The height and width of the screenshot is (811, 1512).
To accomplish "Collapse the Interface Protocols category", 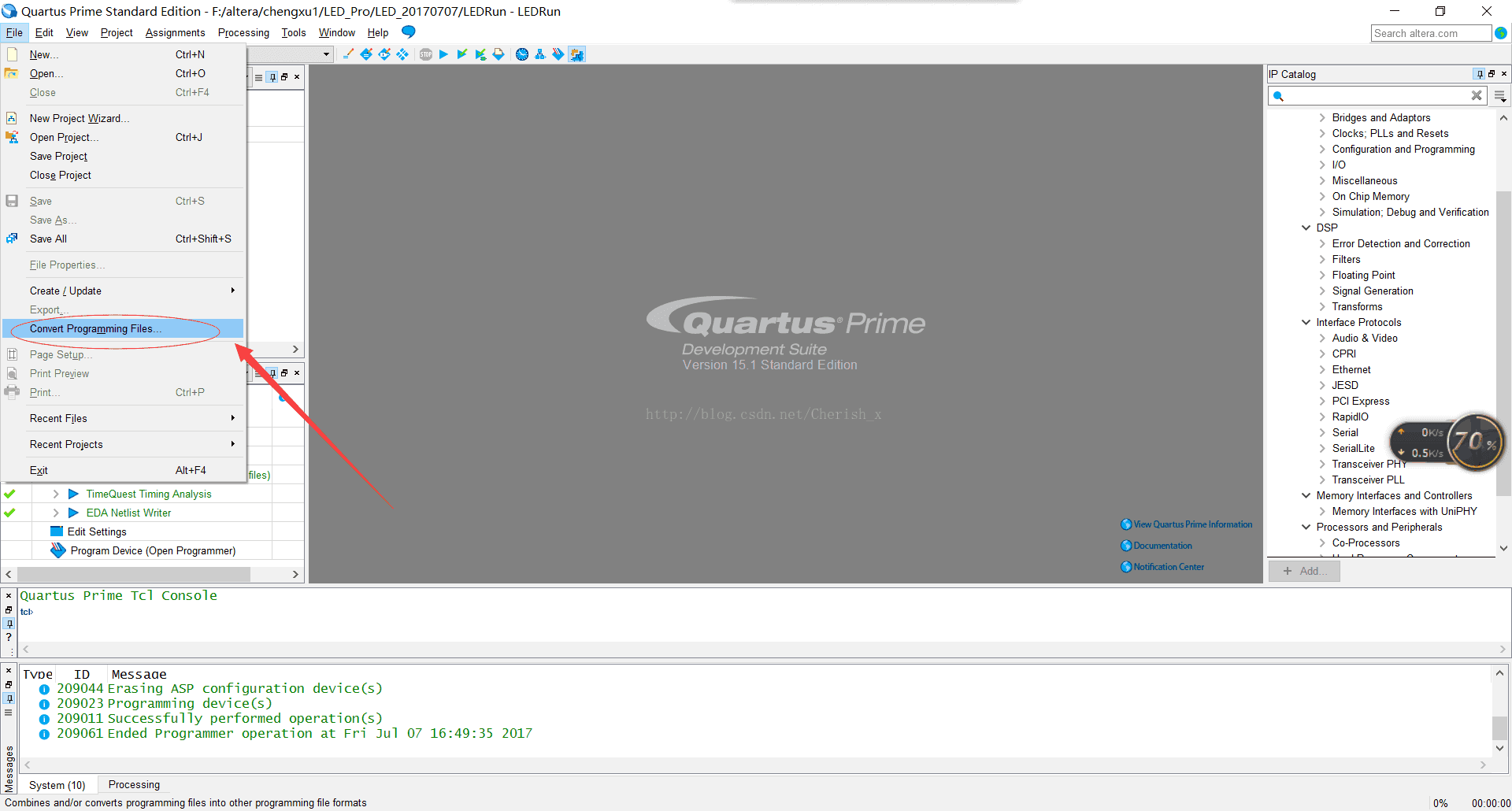I will (x=1306, y=322).
